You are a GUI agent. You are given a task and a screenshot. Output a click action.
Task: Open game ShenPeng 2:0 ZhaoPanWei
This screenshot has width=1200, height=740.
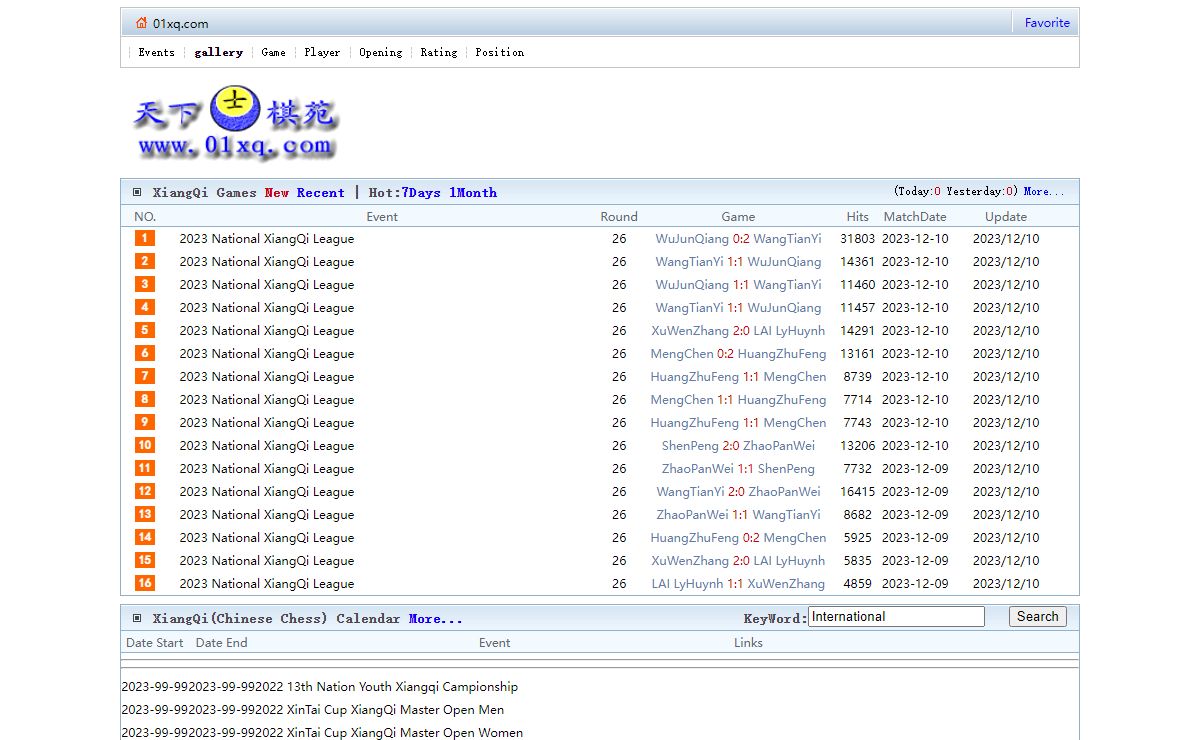tap(738, 446)
